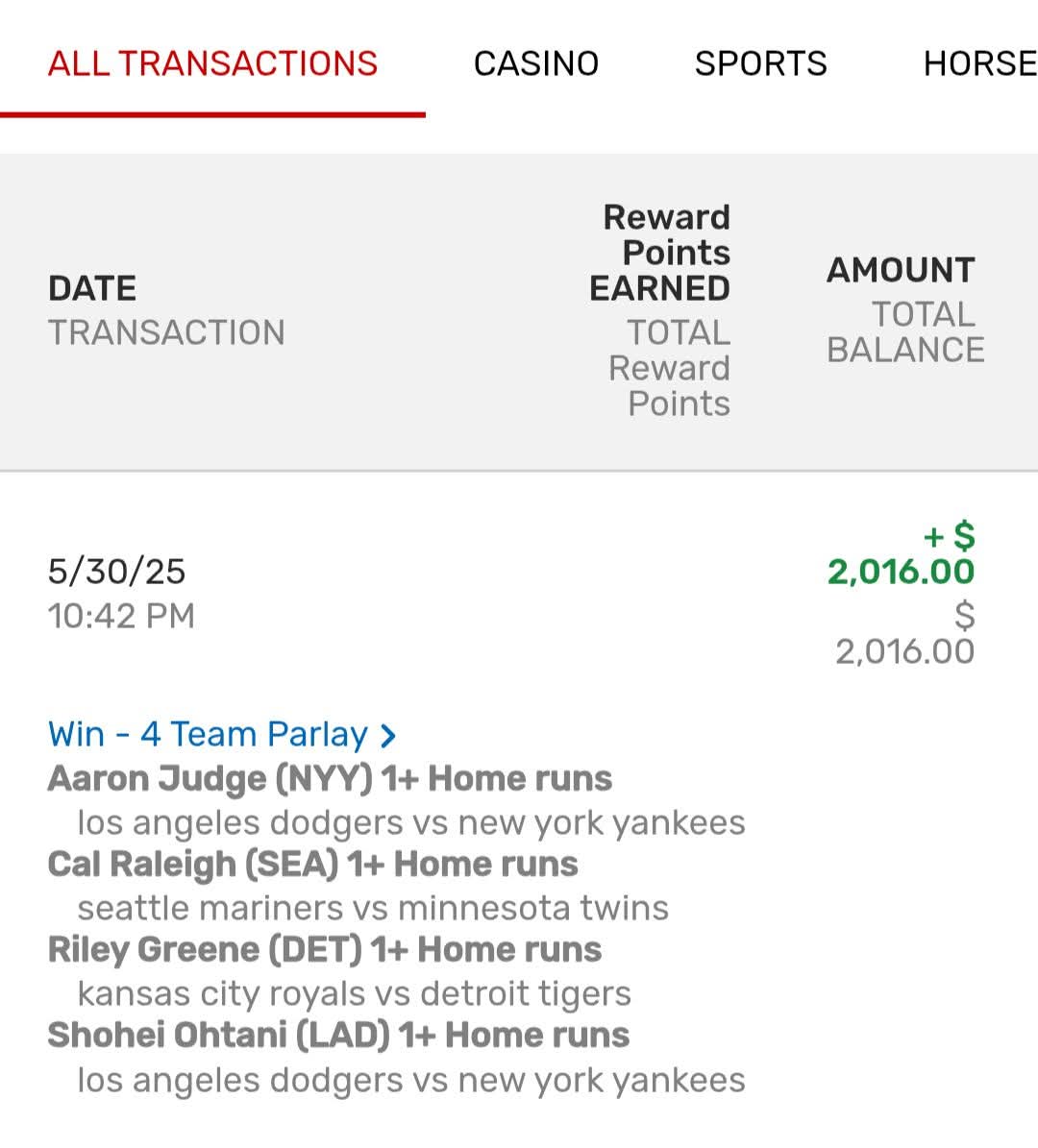This screenshot has height=1148, width=1038.
Task: Click the TOTAL Reward Points subheader
Action: click(671, 368)
